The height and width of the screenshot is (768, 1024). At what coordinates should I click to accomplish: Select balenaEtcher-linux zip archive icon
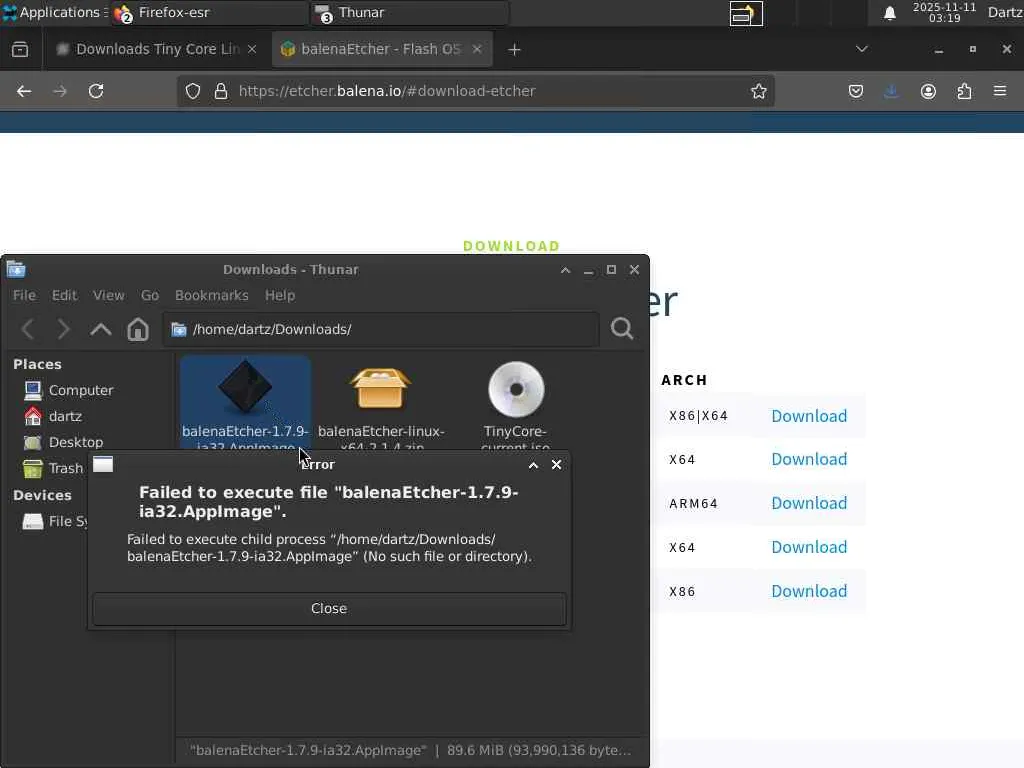click(x=381, y=388)
